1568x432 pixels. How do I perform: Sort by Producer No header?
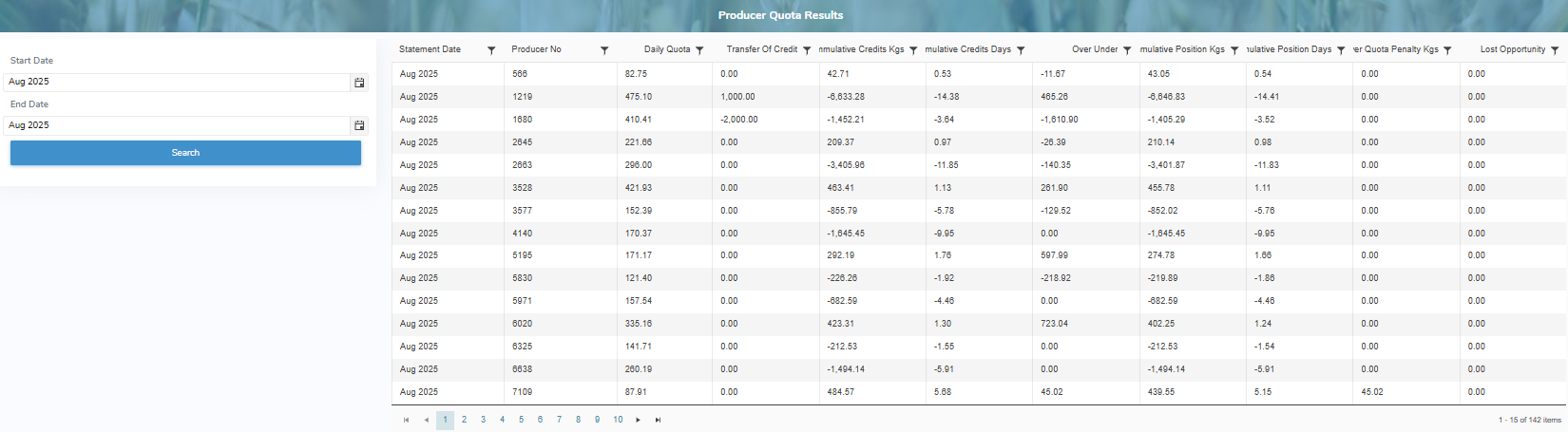pos(536,49)
